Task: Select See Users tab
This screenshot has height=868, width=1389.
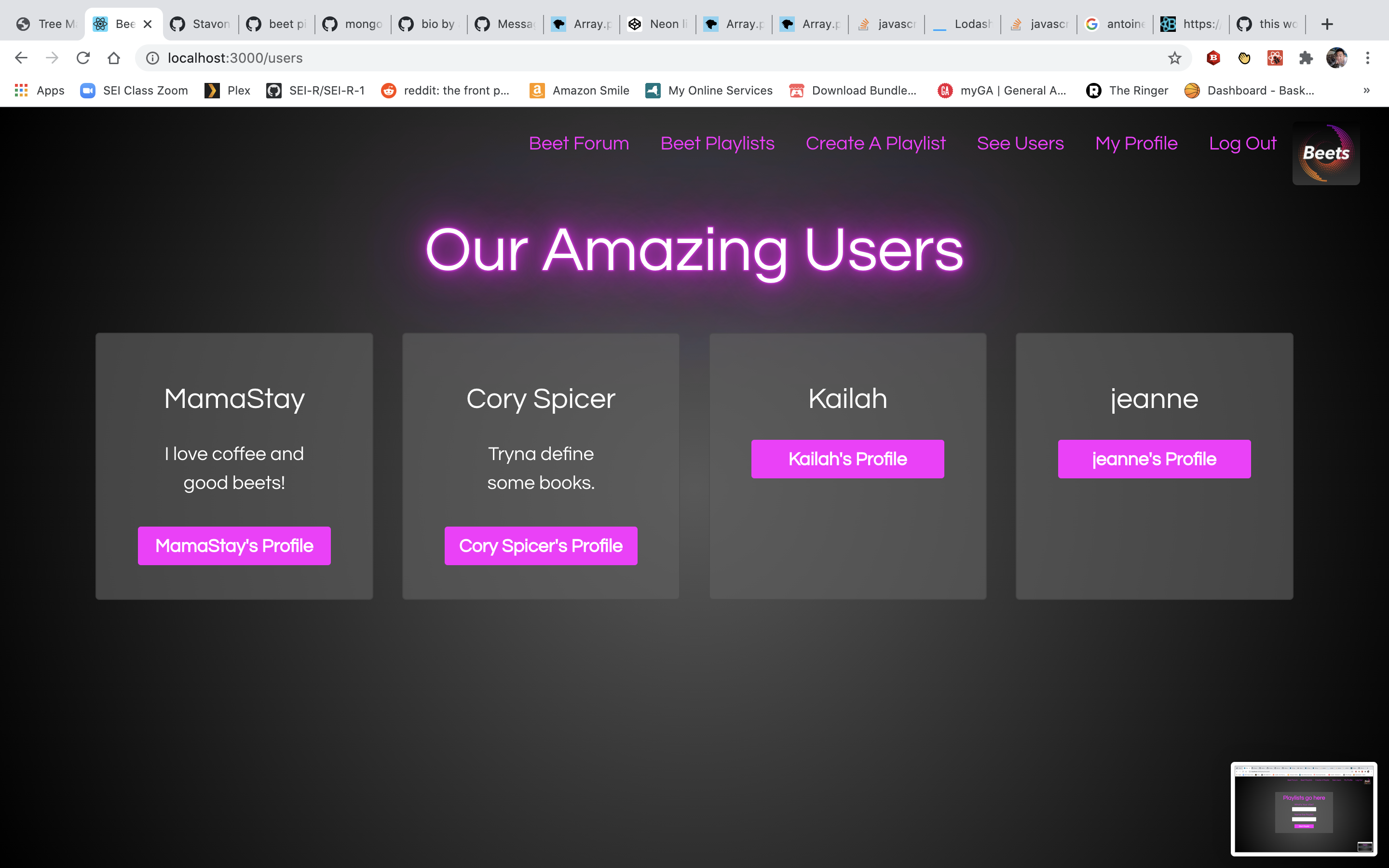Action: click(1020, 143)
